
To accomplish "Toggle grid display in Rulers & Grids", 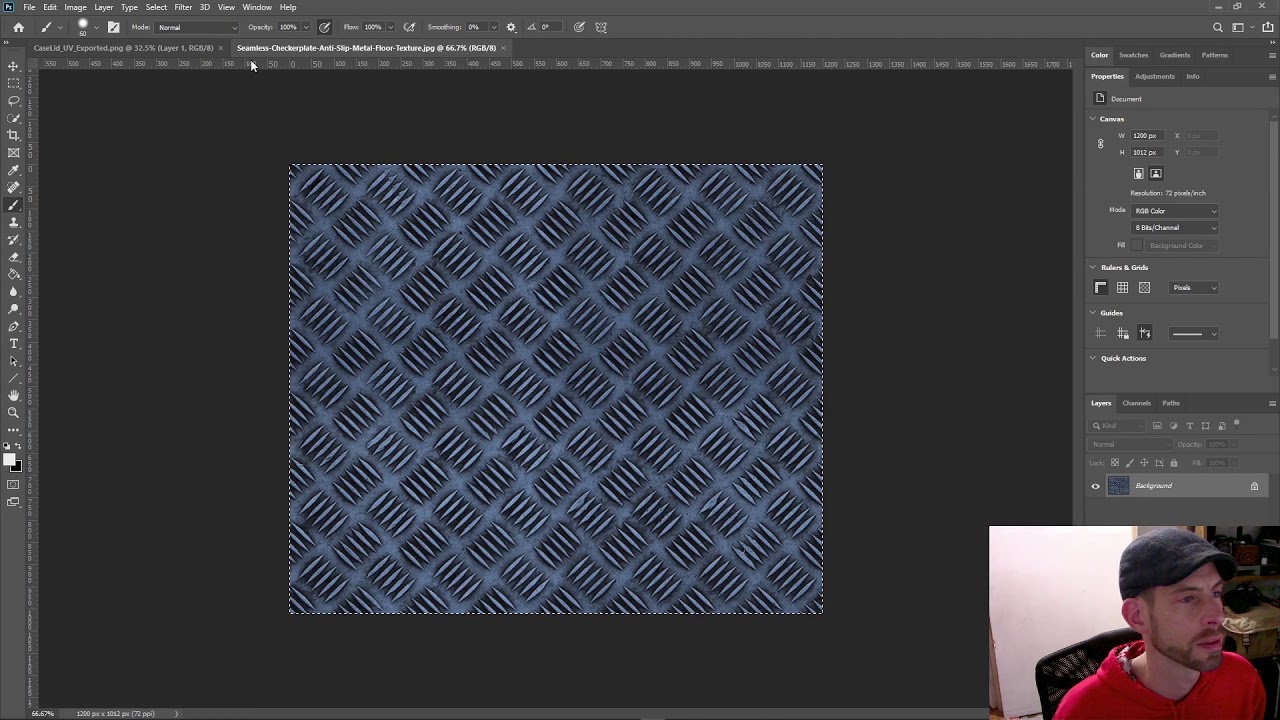I will [x=1123, y=288].
